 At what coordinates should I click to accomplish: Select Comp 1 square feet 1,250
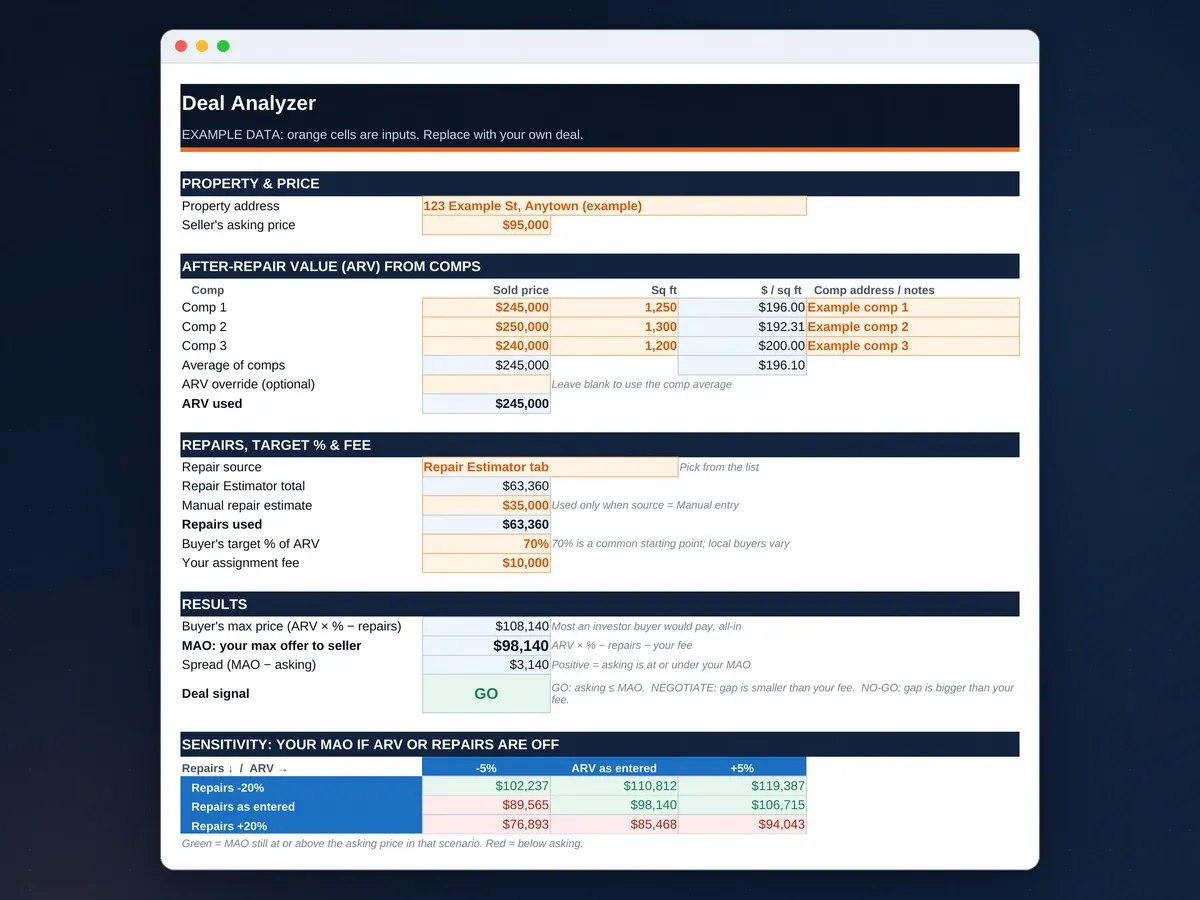pyautogui.click(x=614, y=307)
